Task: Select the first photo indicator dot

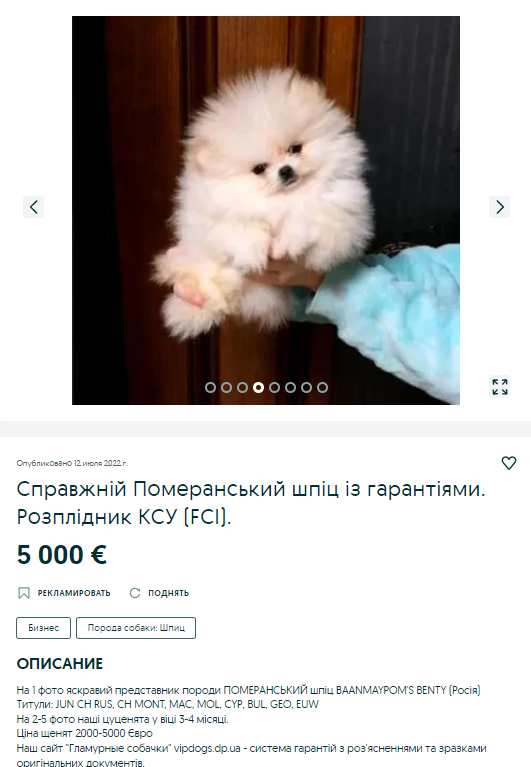Action: point(210,387)
